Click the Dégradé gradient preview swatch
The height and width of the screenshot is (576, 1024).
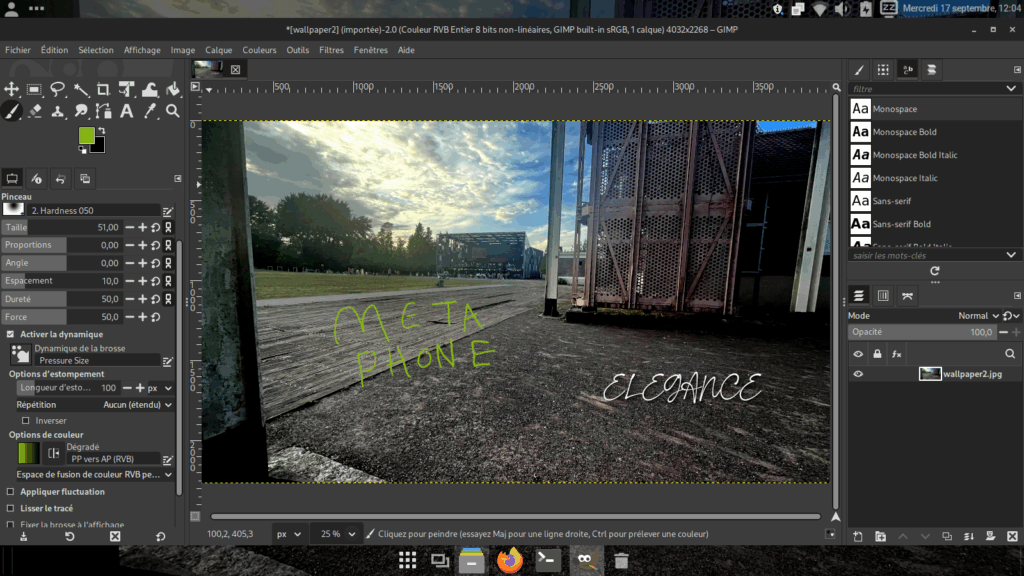pos(28,453)
